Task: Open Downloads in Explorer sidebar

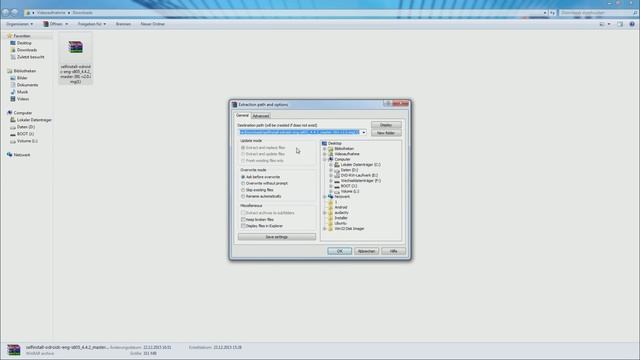Action: [x=27, y=50]
